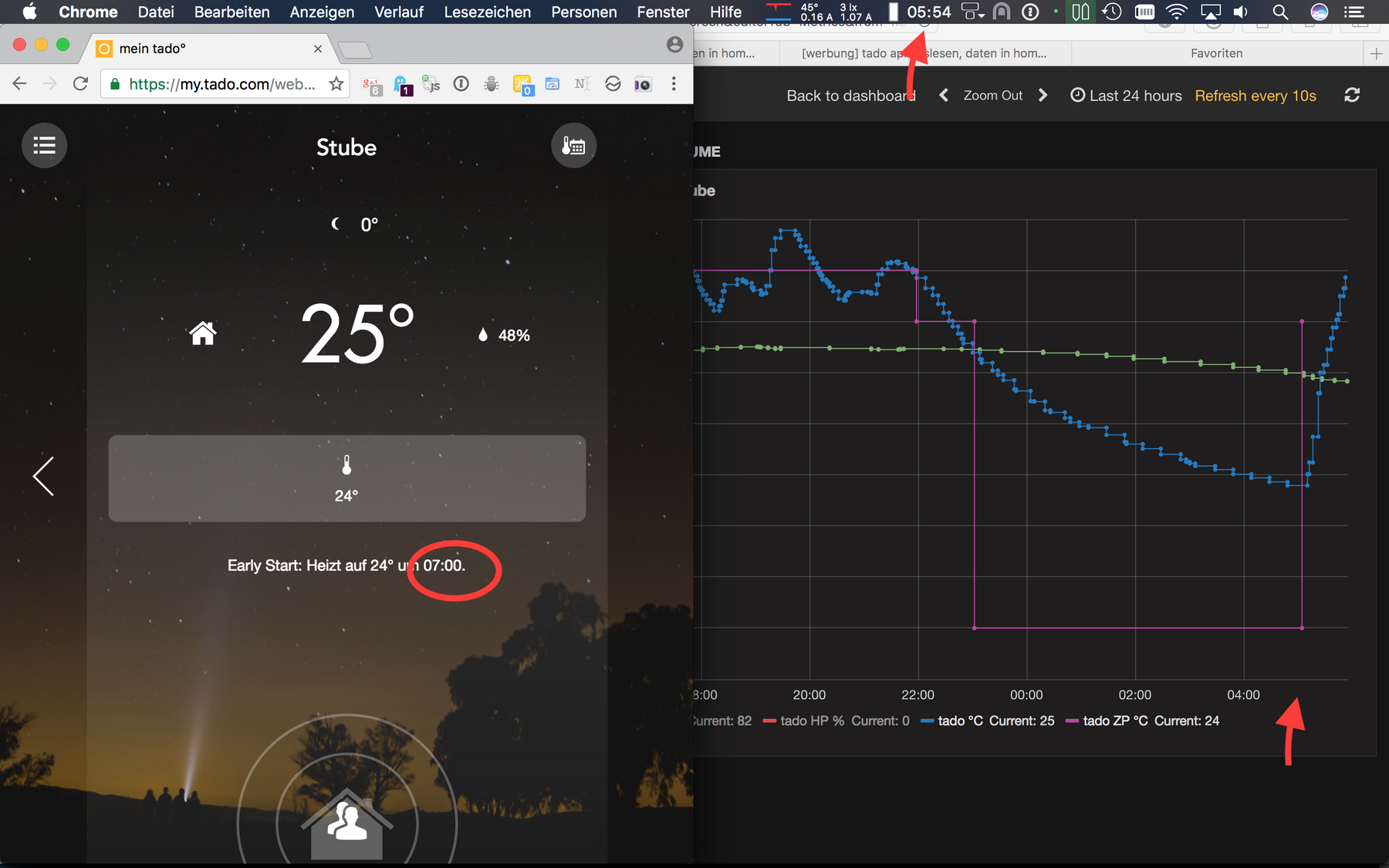The width and height of the screenshot is (1389, 868).
Task: Open Spotlight search in menu bar
Action: coord(1280,12)
